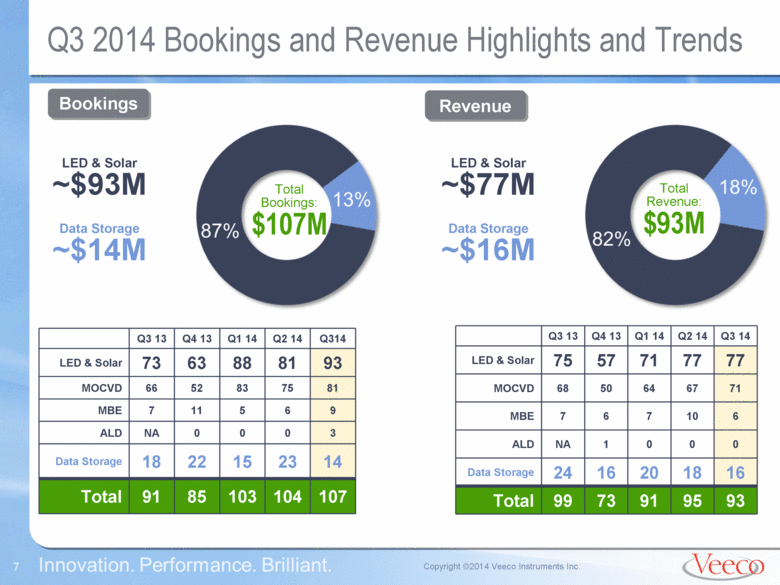Click bookings Data Storage value 23
The image size is (780, 585).
coord(288,462)
